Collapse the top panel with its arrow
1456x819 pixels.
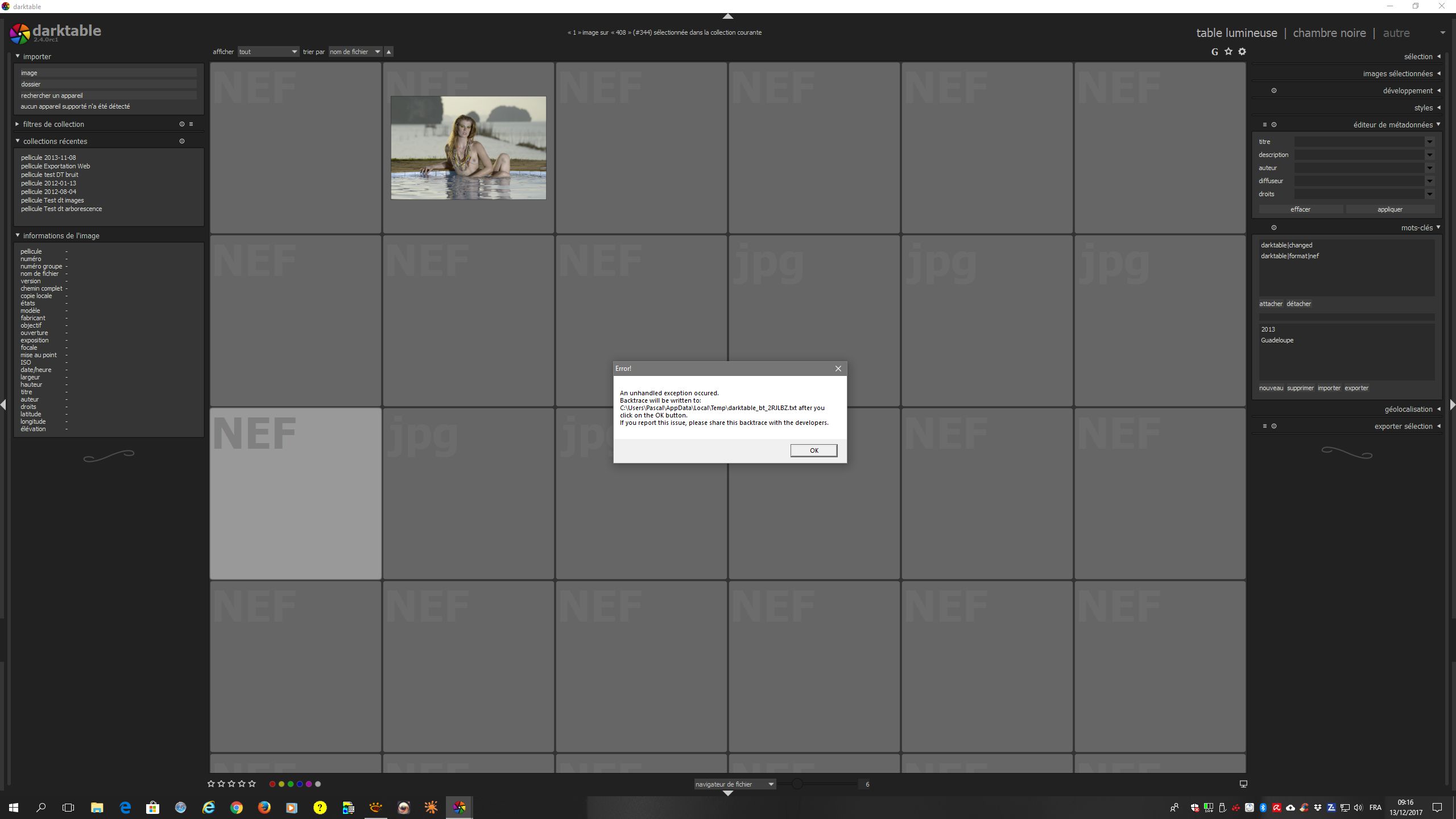[x=727, y=16]
